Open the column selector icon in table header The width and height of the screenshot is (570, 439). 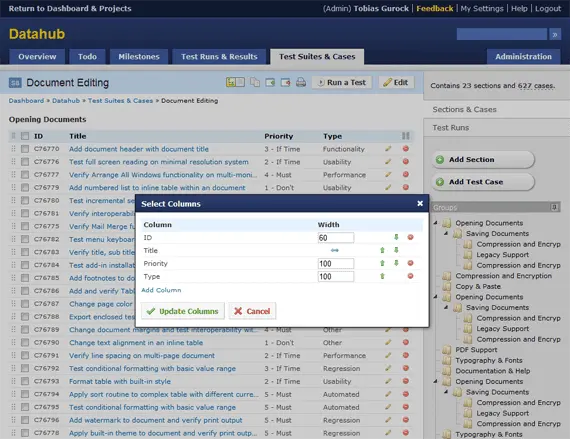click(406, 136)
